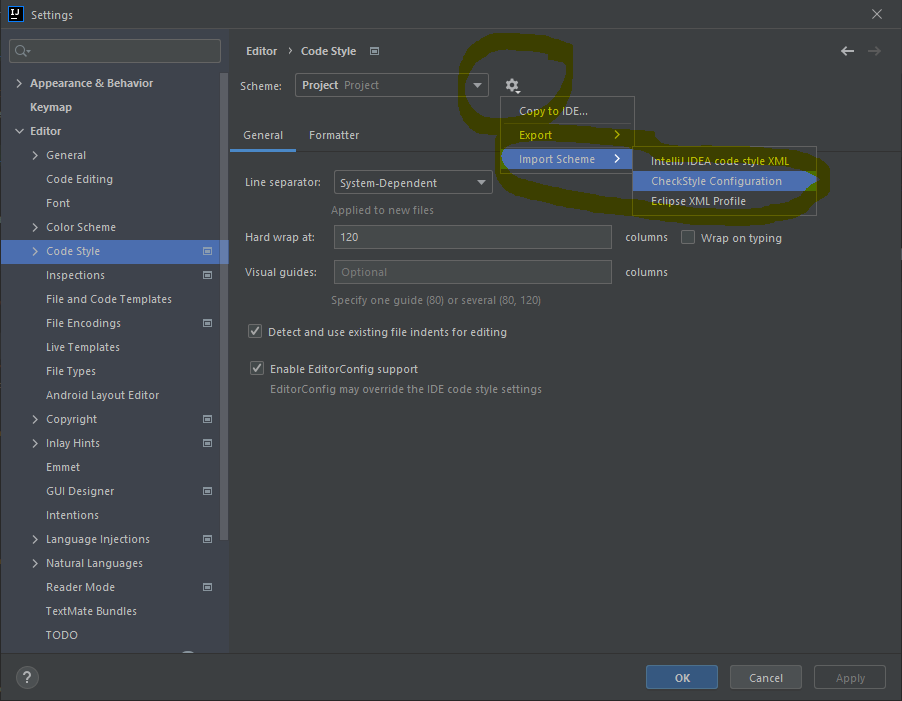Open the Line separator dropdown

[413, 182]
